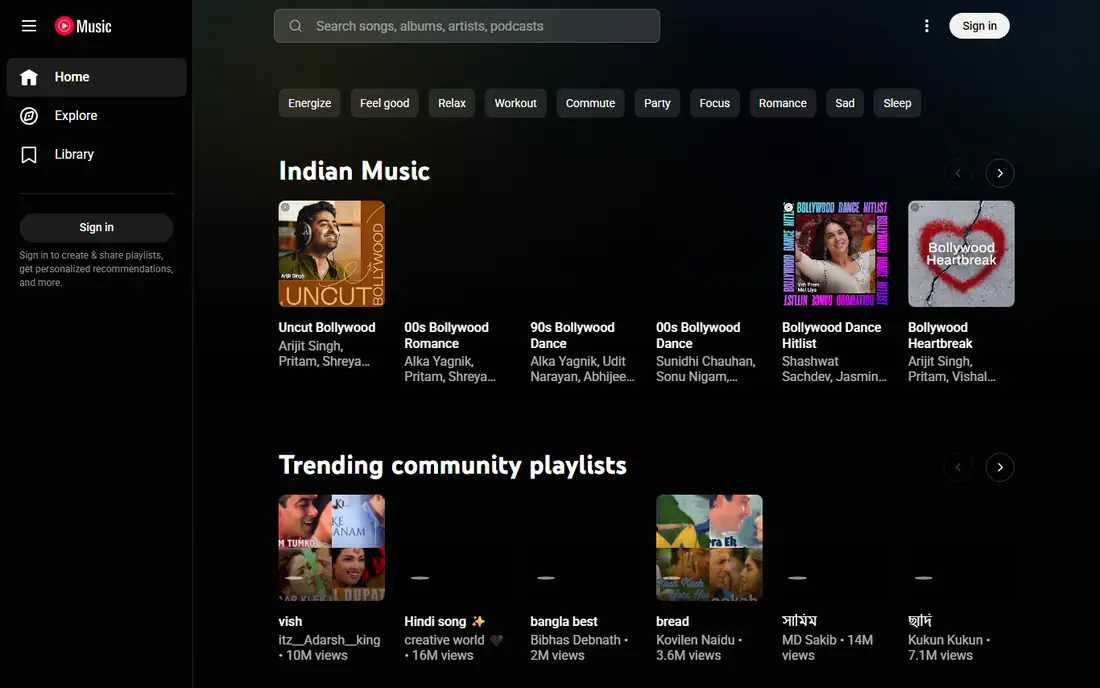
Task: Click the YouTube Music logo
Action: (83, 26)
